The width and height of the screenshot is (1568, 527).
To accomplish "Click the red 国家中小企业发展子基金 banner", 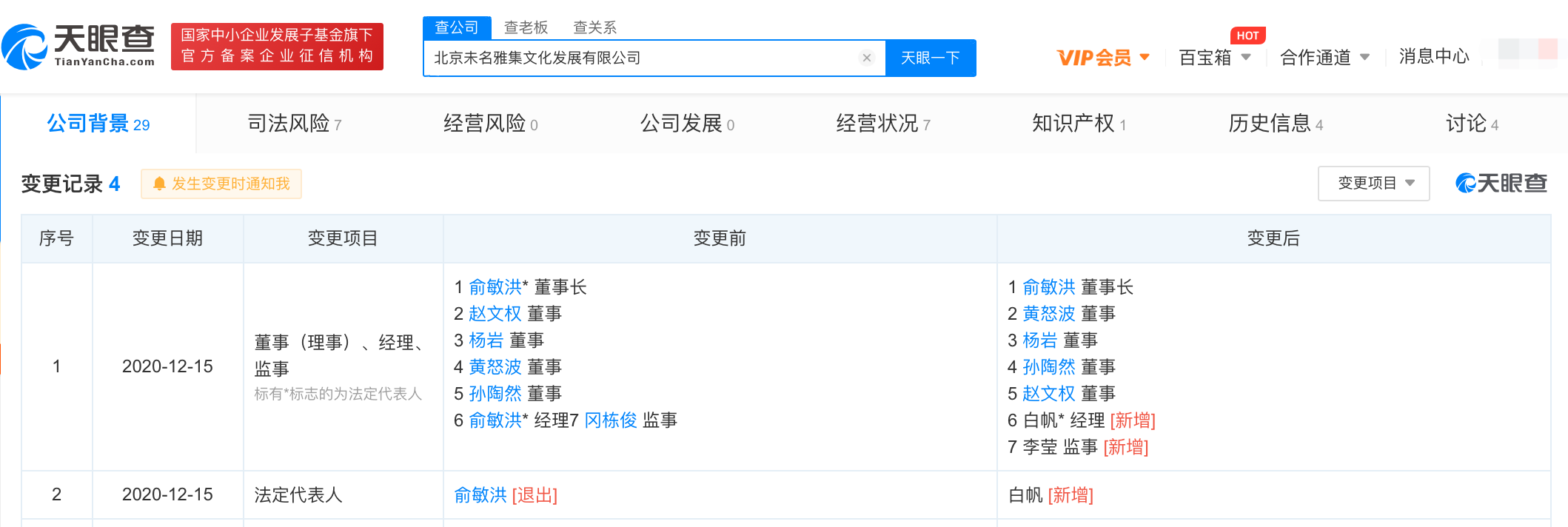I will pyautogui.click(x=277, y=46).
